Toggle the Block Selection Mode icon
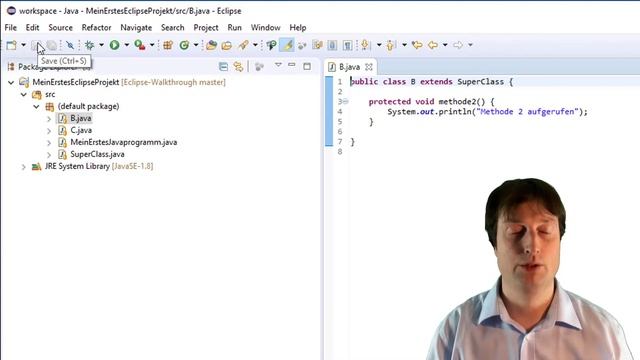Viewport: 640px width, 360px height. (332, 45)
